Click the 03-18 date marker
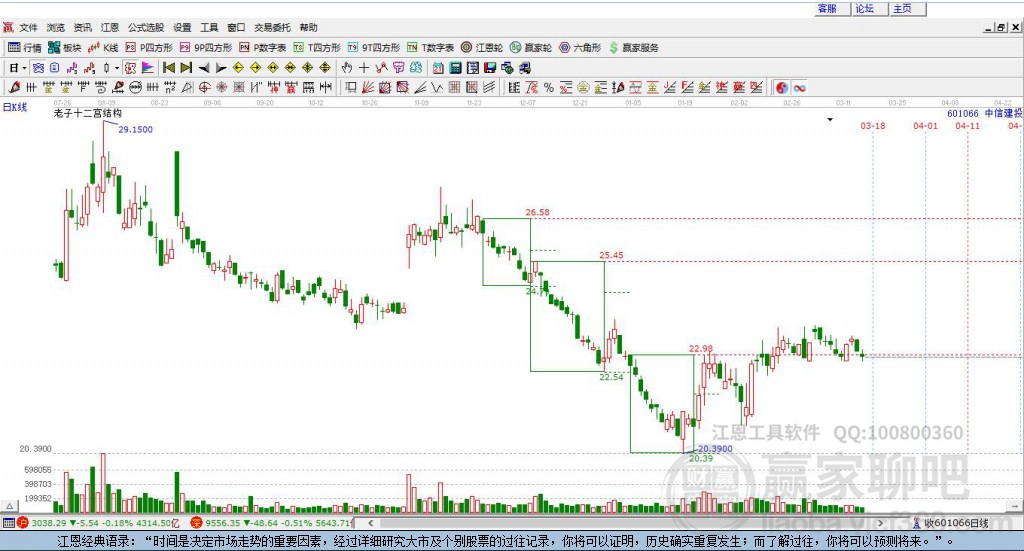Screen dimensions: 1024x551 tap(872, 126)
